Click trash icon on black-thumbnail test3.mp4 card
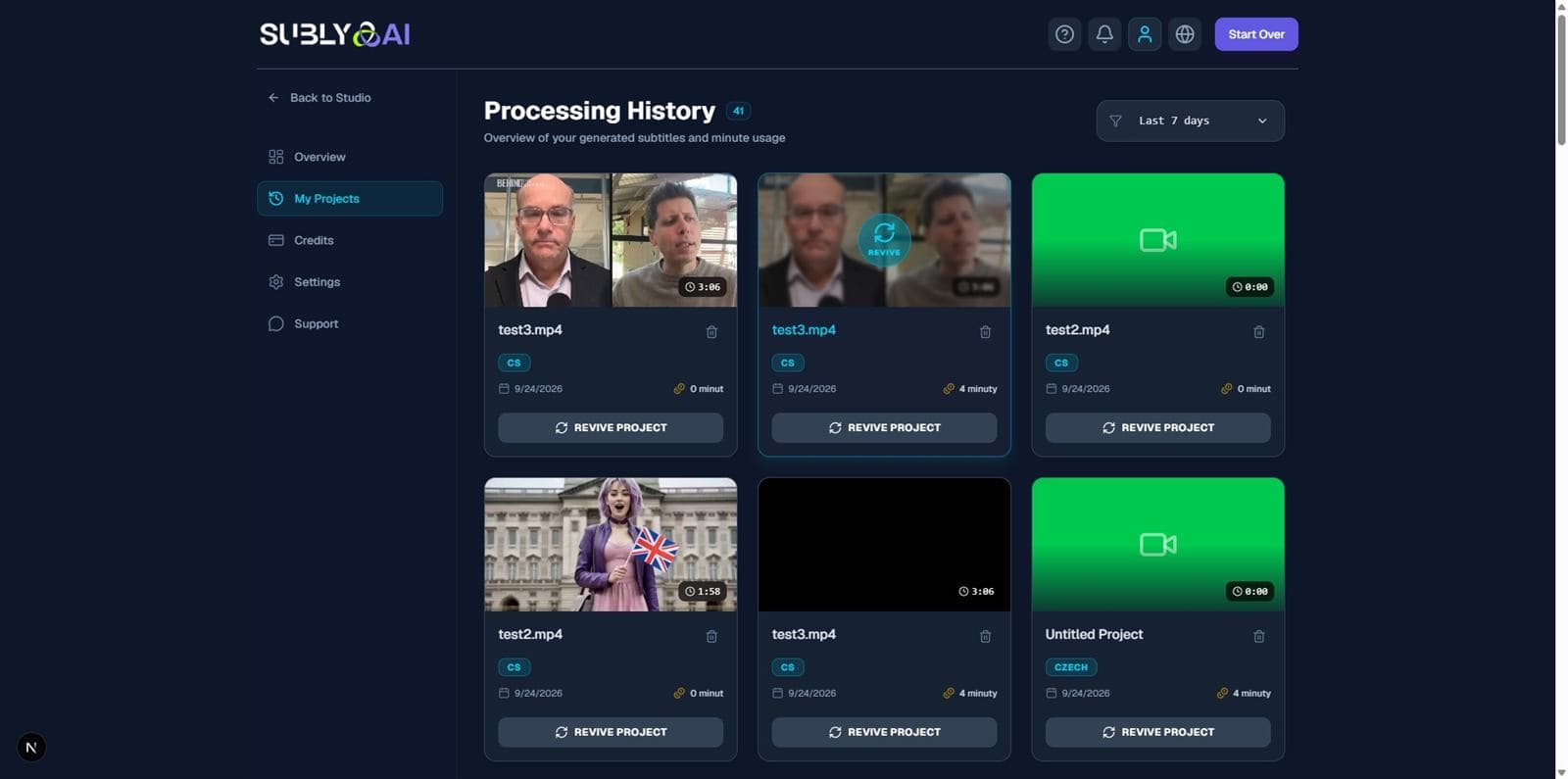 click(985, 636)
